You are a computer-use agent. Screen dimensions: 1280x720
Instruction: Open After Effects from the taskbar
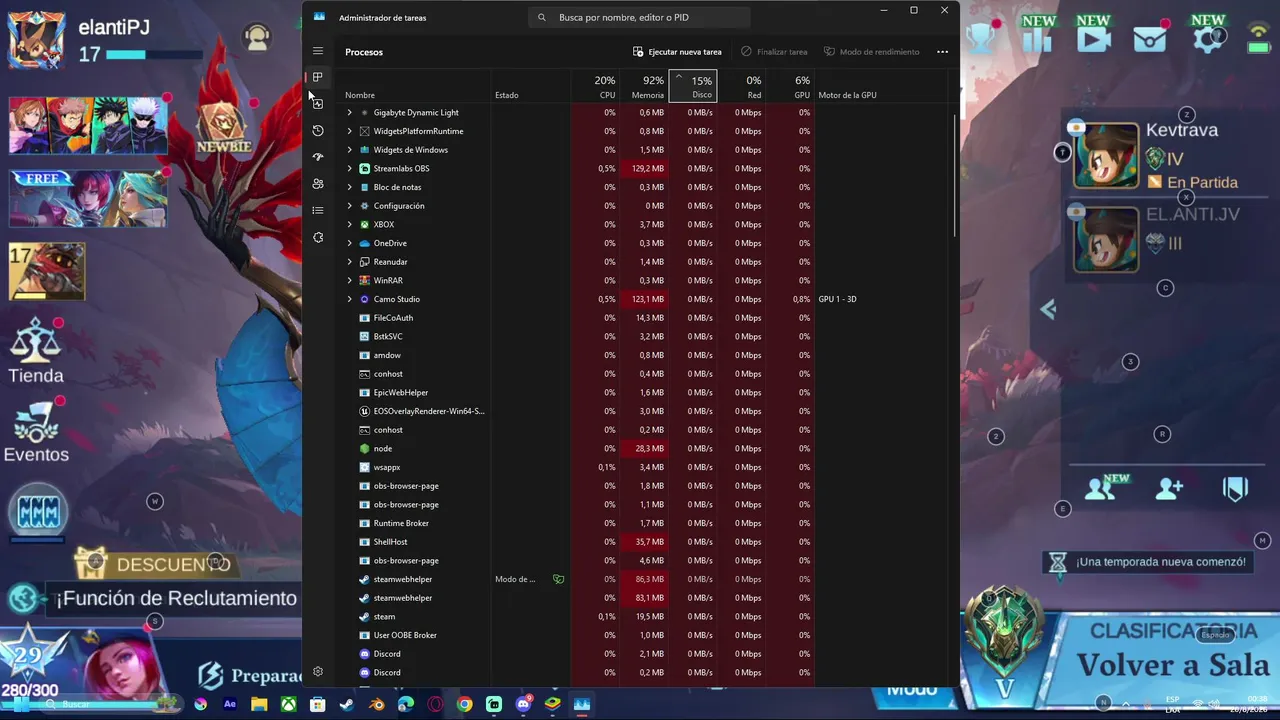(230, 704)
